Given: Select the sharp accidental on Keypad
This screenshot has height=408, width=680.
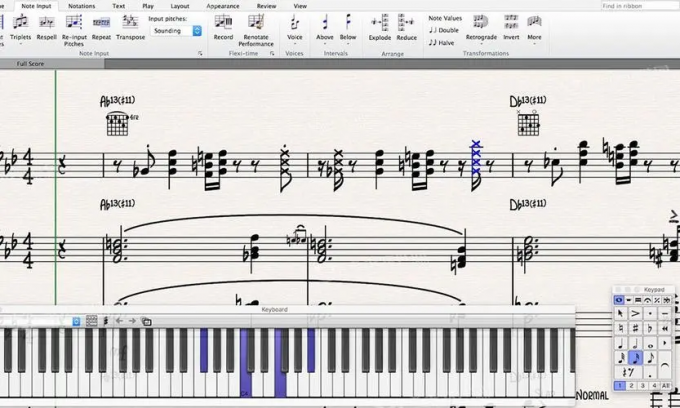Looking at the screenshot, I should [x=634, y=328].
